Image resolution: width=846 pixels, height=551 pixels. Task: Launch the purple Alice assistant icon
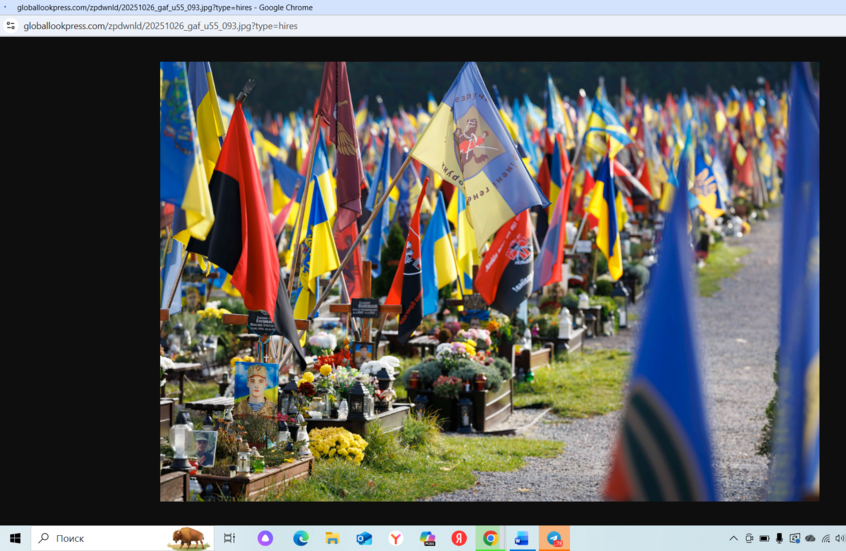(265, 538)
